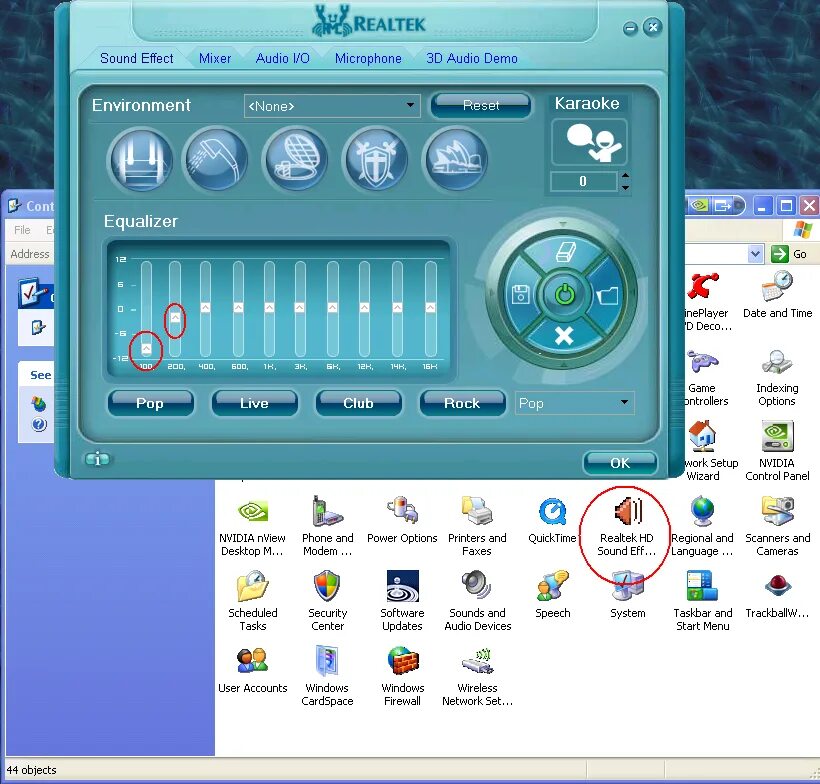Click the equalizer eraser reset icon
Screen dimensions: 820x784
coord(565,252)
